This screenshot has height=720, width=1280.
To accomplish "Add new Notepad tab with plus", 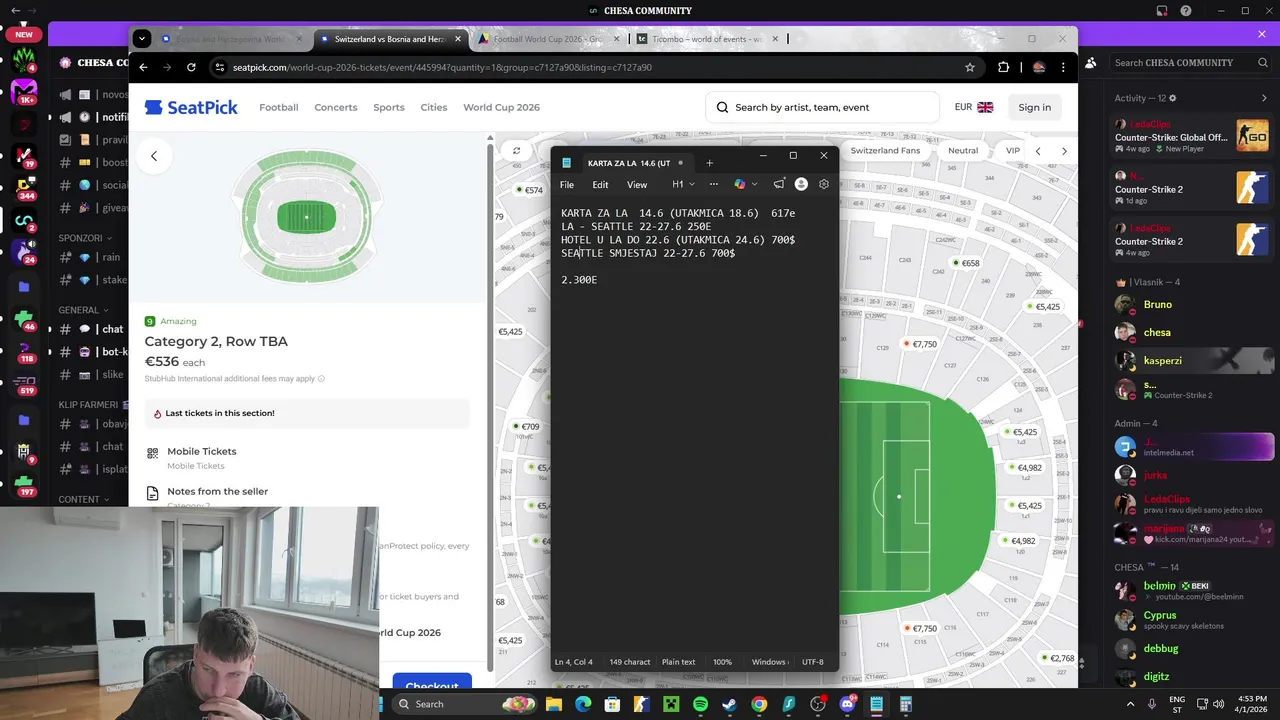I will 709,163.
